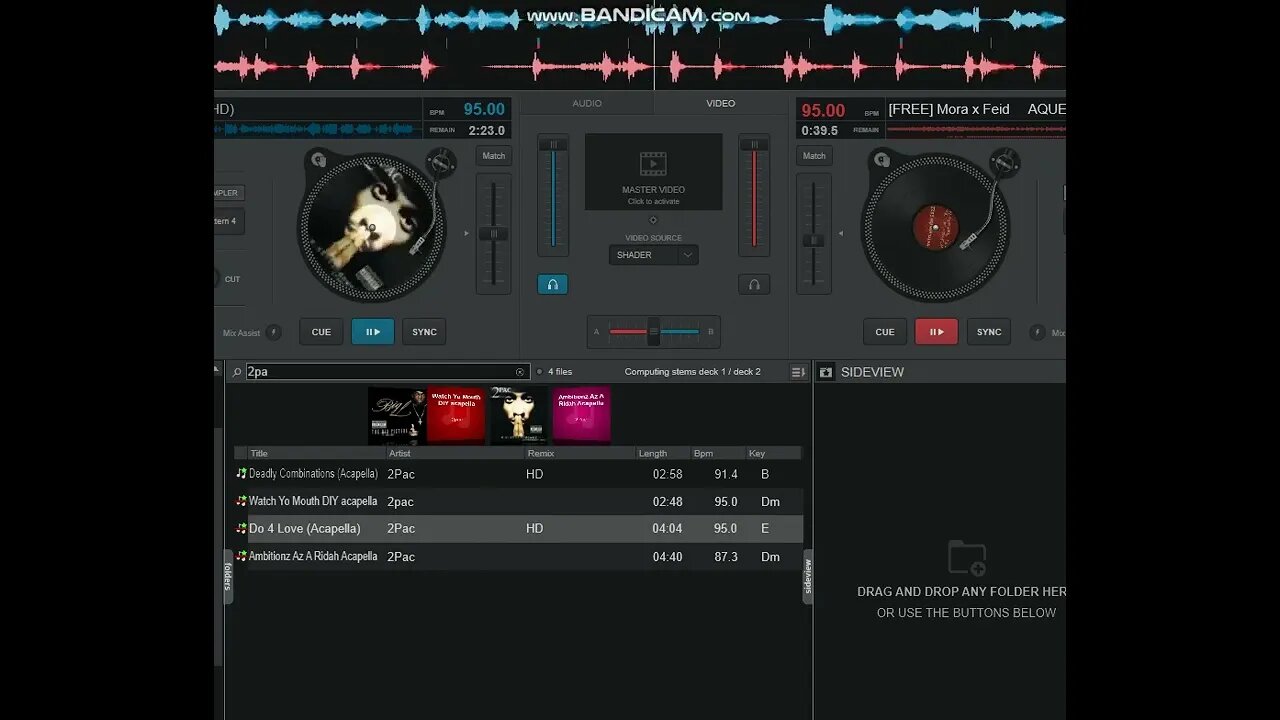Select Watch Yo Mouth DIY acapella track

point(518,501)
